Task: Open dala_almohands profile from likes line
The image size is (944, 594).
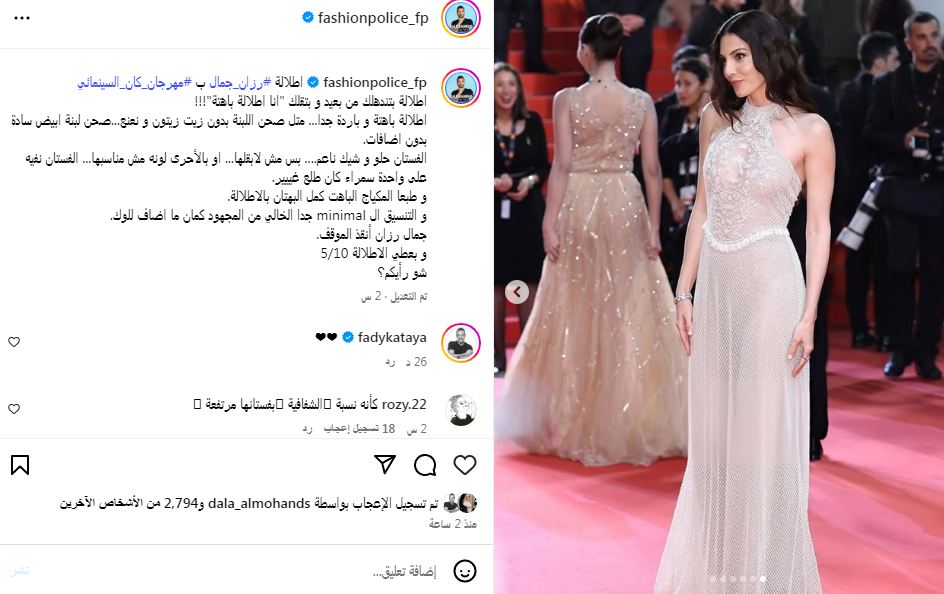Action: click(x=259, y=503)
